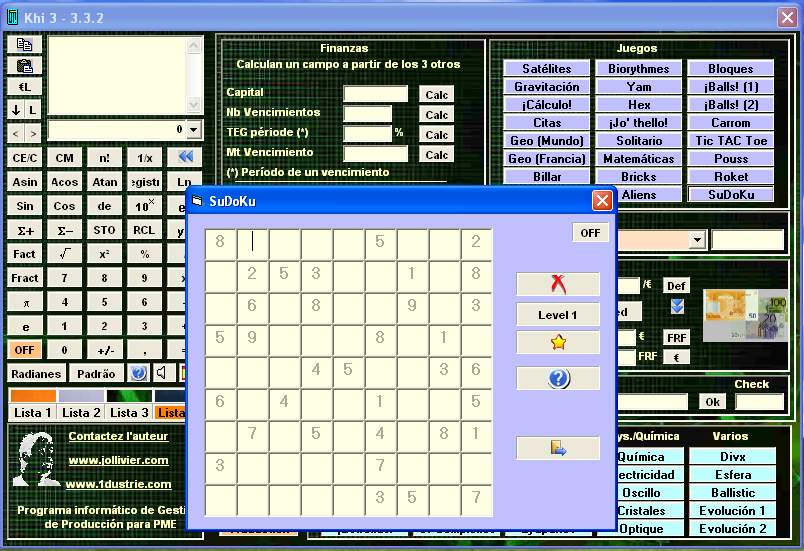
Task: Open the Tic TAC Toe game
Action: (731, 140)
